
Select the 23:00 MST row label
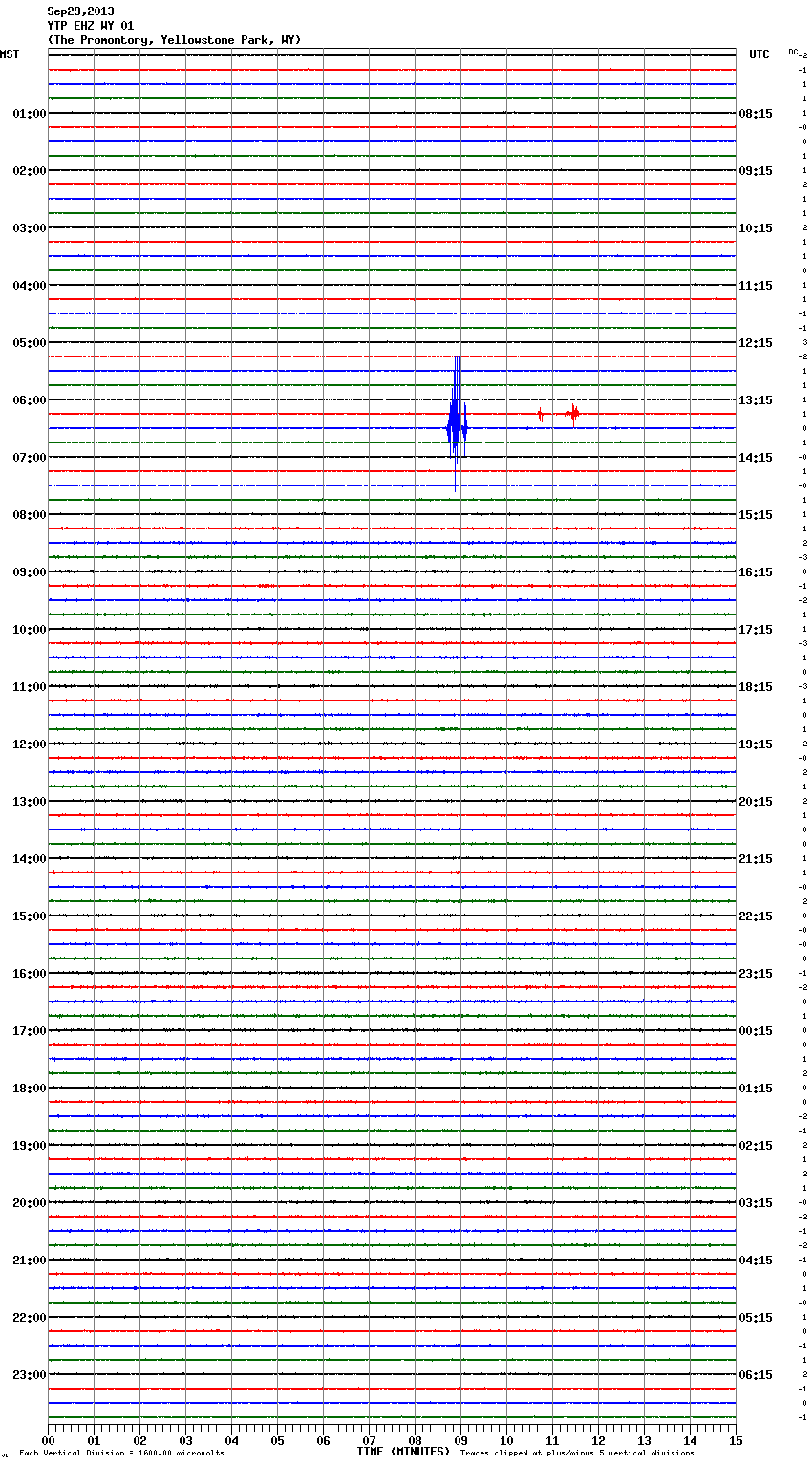pyautogui.click(x=30, y=1375)
